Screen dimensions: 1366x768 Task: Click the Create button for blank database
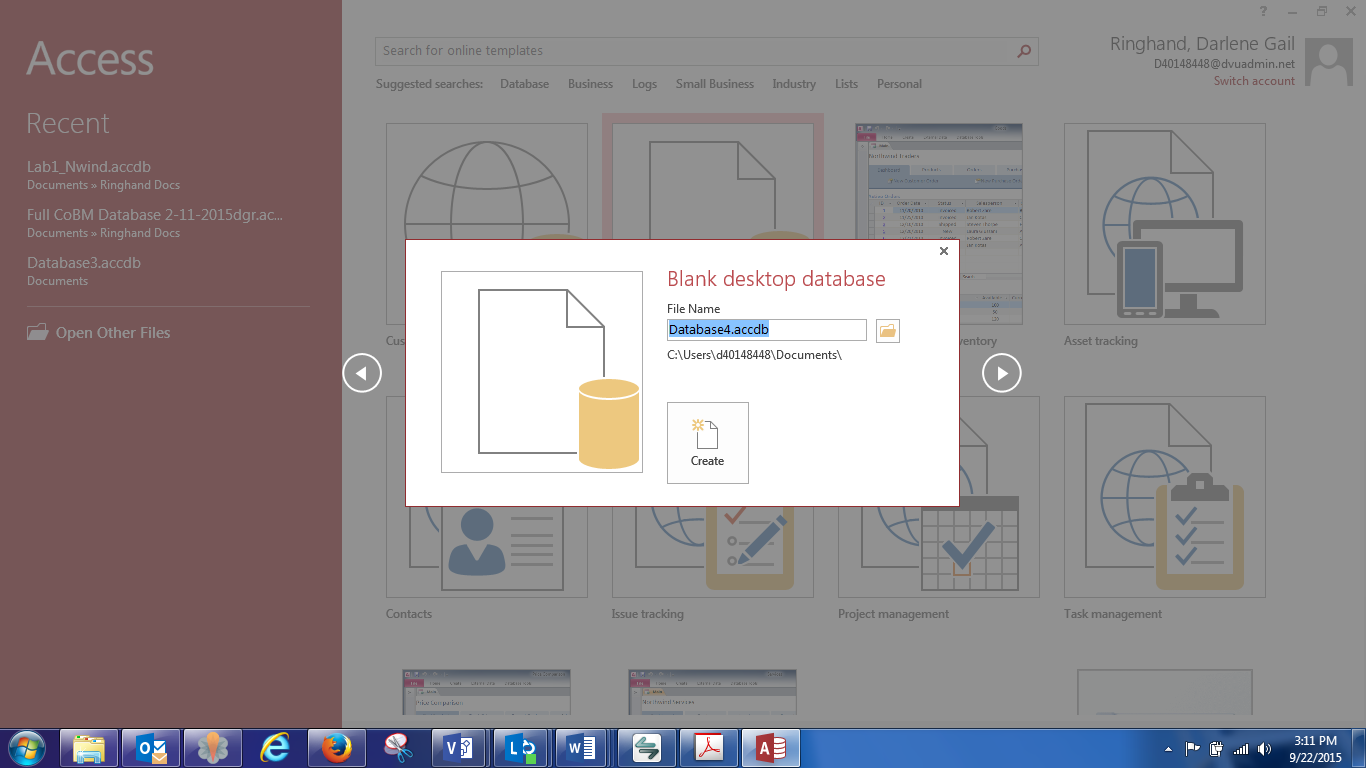[x=707, y=443]
